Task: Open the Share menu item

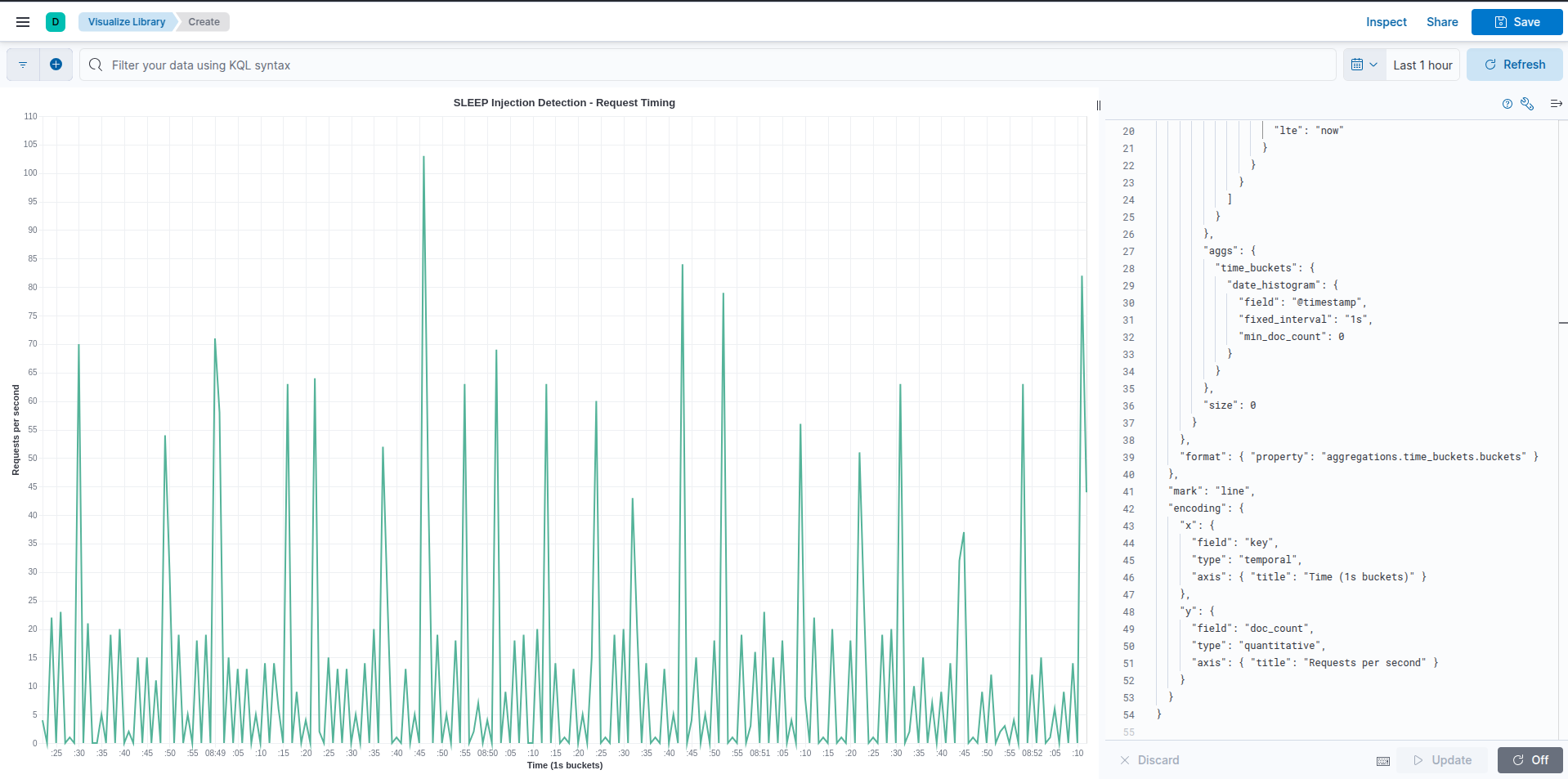Action: click(1442, 22)
